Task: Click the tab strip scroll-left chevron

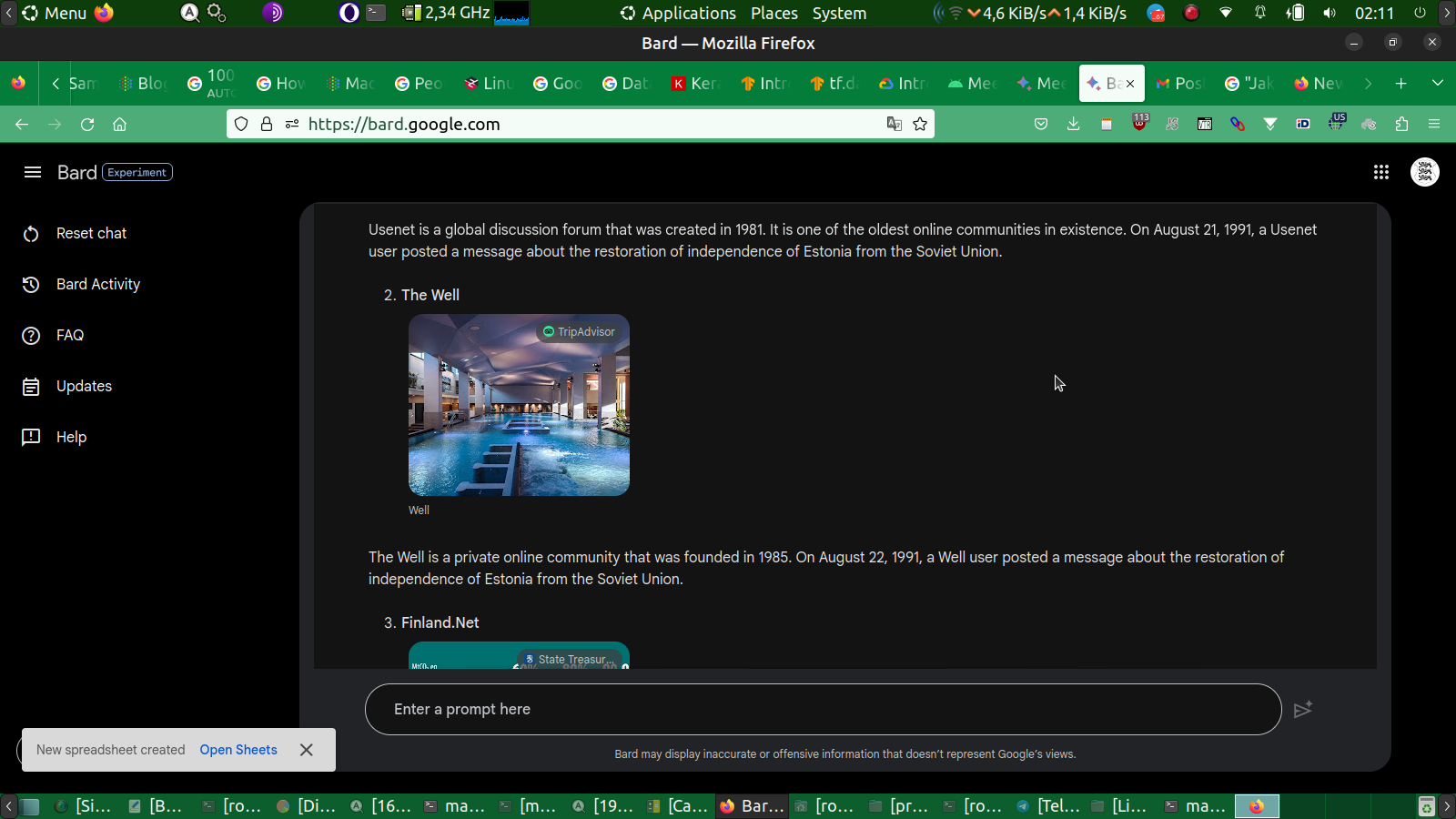Action: coord(56,84)
